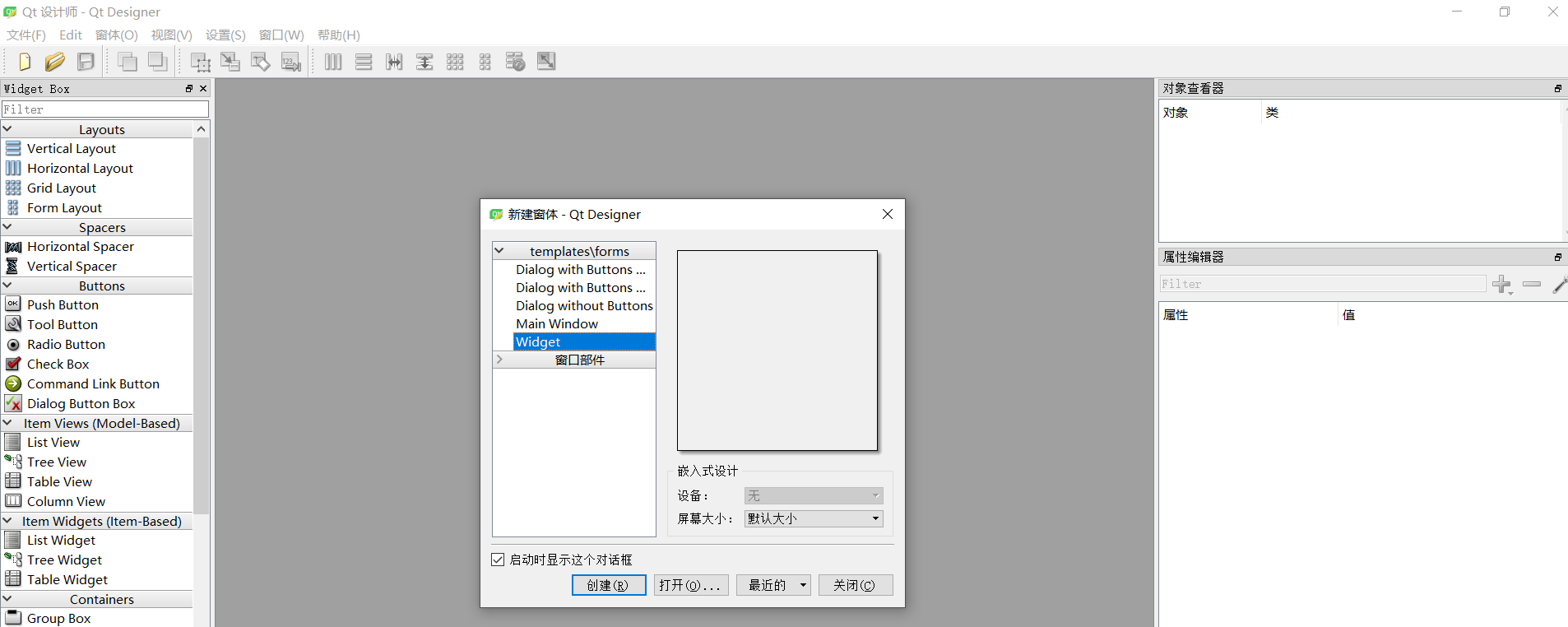This screenshot has height=627, width=1568.
Task: Click Lay Out Horizontally in Splitter icon
Action: (394, 62)
